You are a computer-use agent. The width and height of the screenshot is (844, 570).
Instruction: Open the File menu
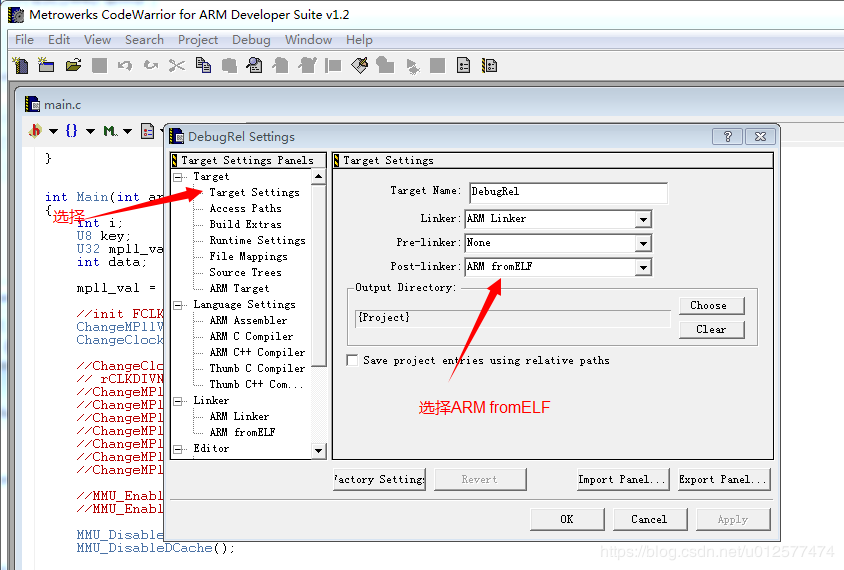24,40
